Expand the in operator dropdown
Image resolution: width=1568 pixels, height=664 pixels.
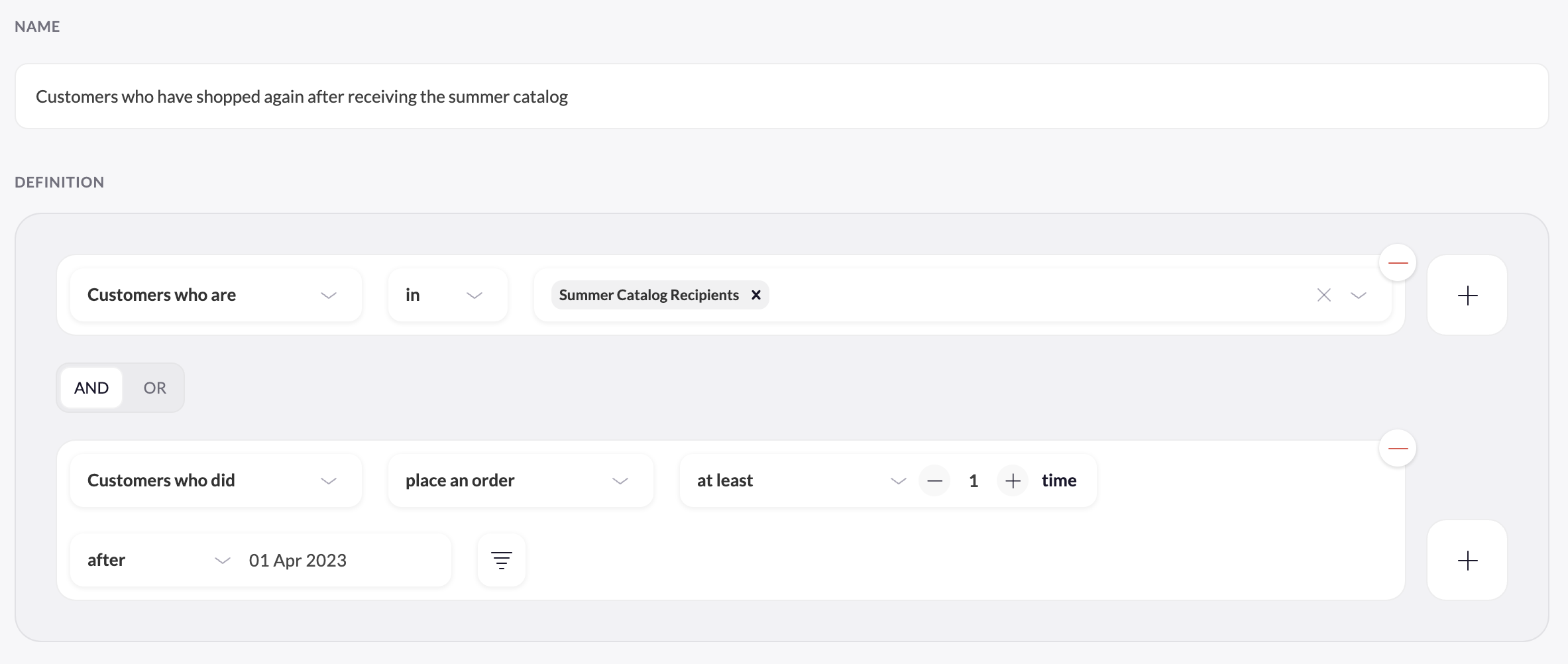tap(447, 295)
